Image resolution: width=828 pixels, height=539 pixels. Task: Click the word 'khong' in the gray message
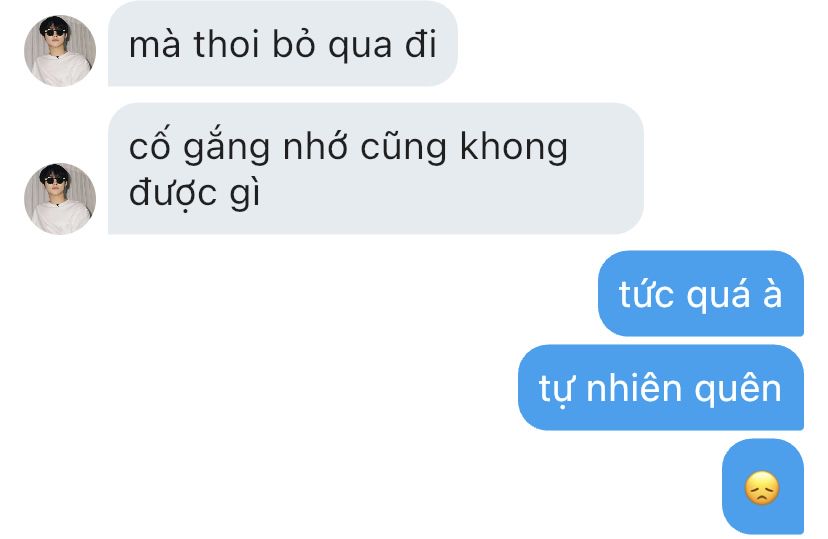click(x=514, y=147)
